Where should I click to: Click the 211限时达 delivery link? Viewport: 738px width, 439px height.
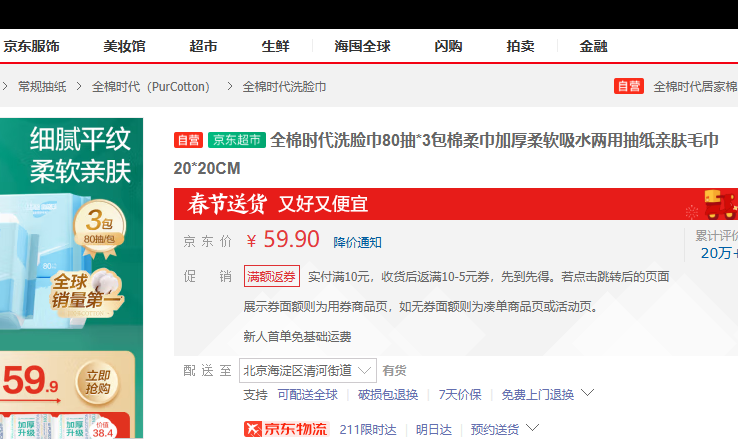(x=368, y=430)
